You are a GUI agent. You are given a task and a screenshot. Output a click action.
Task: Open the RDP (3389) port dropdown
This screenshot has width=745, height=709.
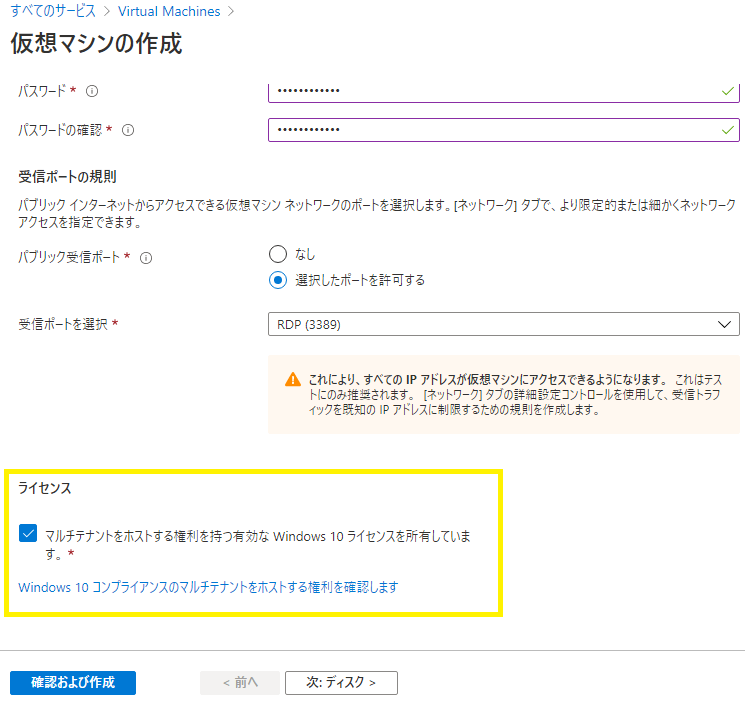(504, 324)
